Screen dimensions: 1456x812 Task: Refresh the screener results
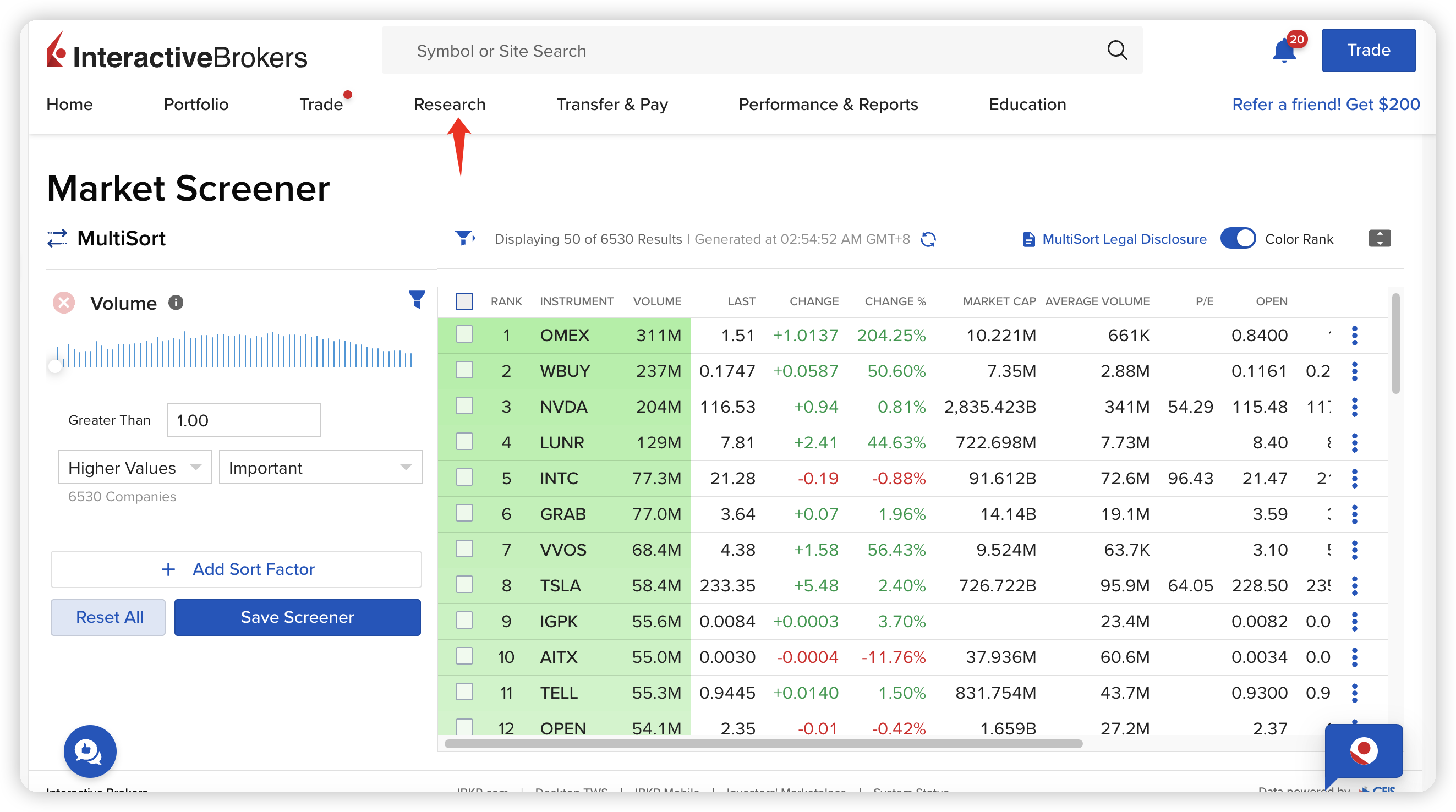pos(928,239)
